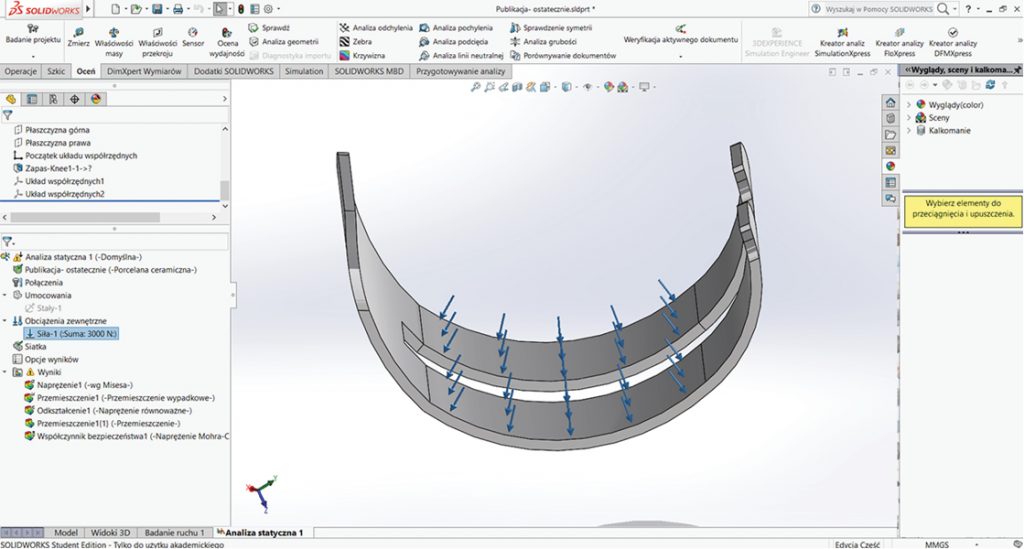The image size is (1024, 549).
Task: Collapse Obciążenia zewnętrzne node
Action: pos(6,321)
